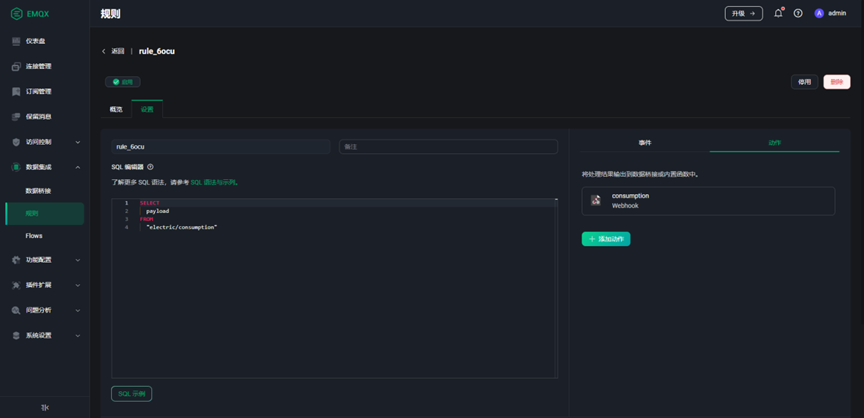This screenshot has height=418, width=864.
Task: Open the SQL syntax and examples link
Action: (214, 182)
